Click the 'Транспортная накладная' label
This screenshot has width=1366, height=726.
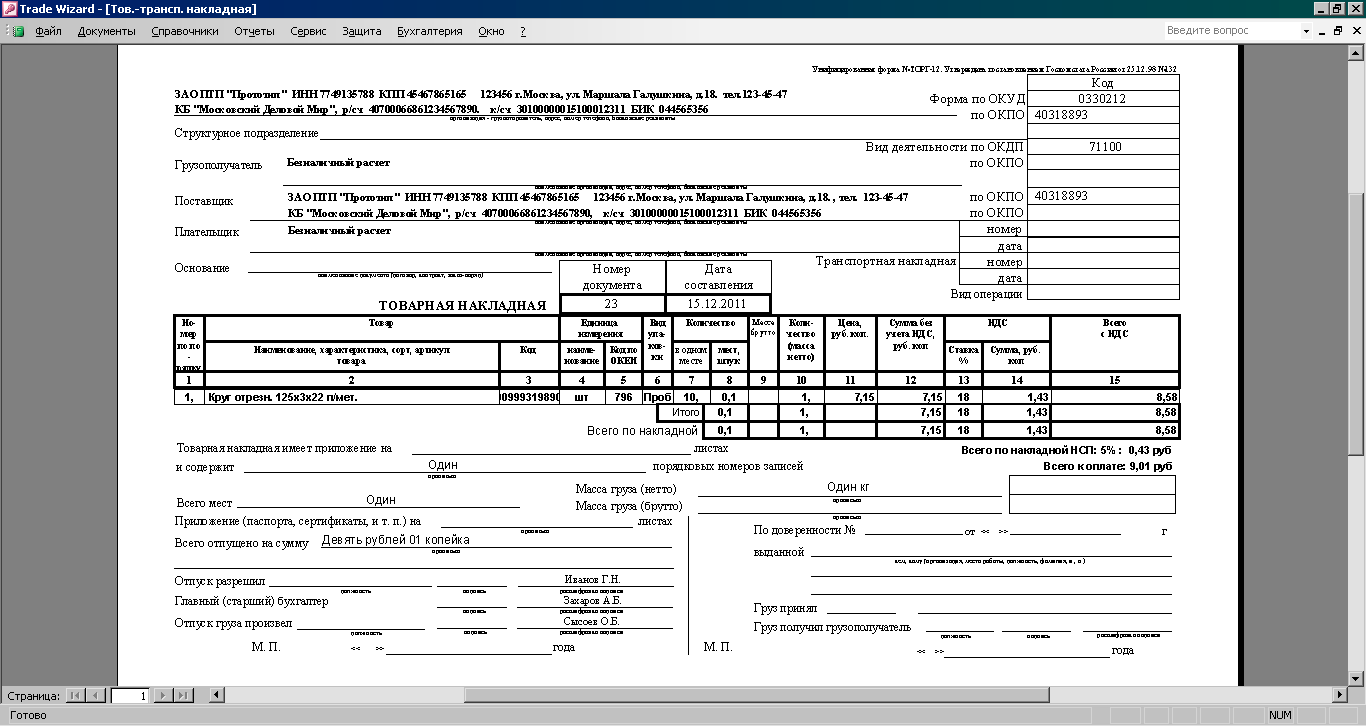pos(886,261)
